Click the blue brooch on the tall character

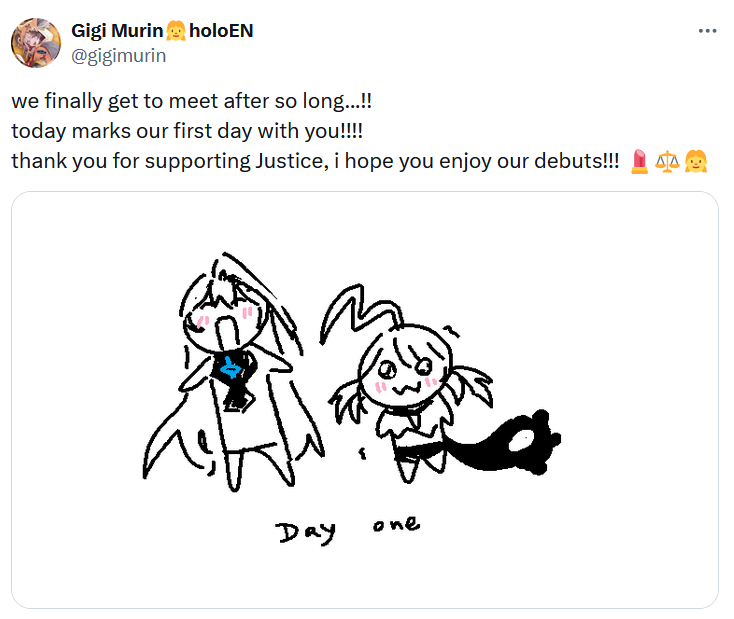pos(231,368)
